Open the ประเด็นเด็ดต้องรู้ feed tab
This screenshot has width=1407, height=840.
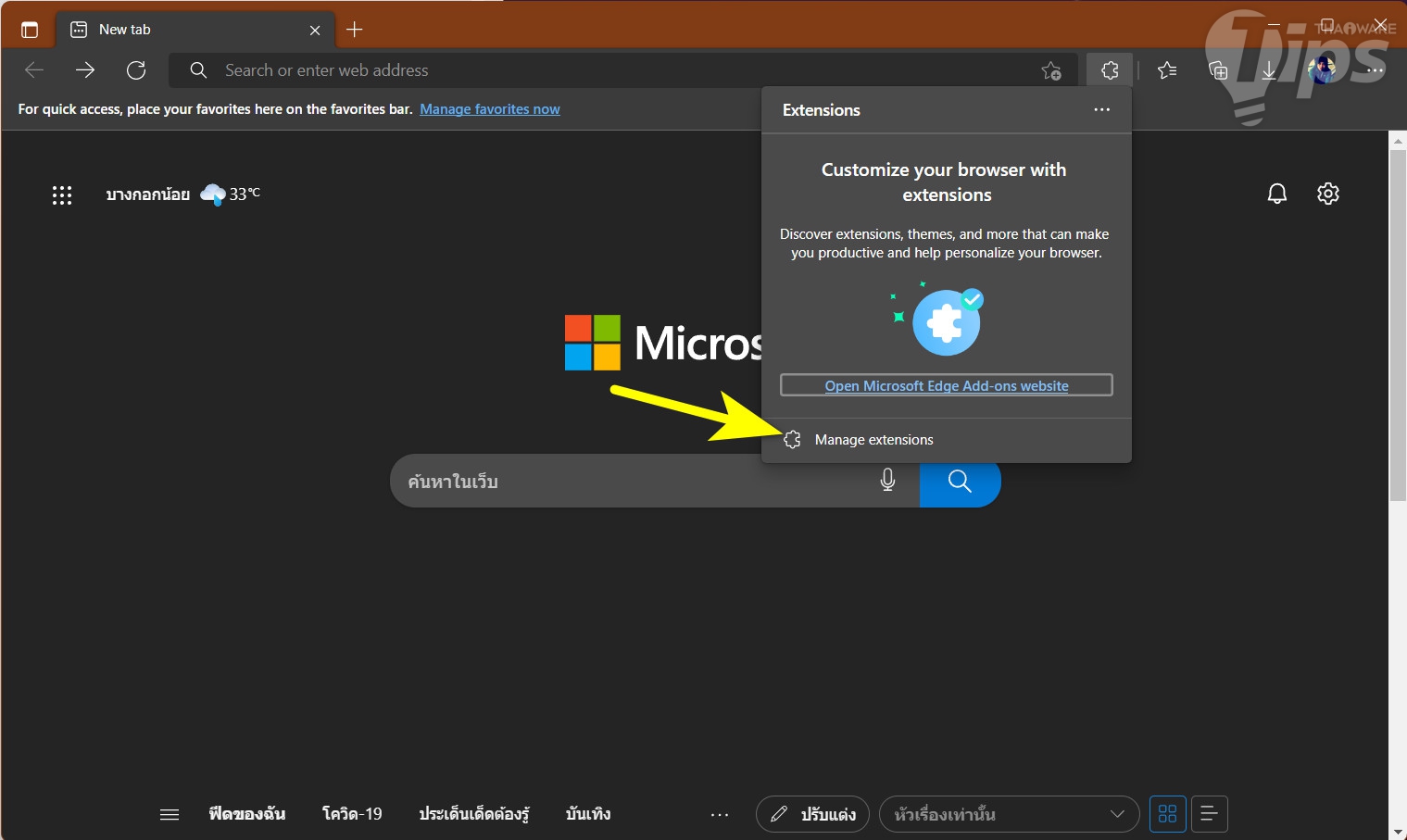(x=474, y=815)
